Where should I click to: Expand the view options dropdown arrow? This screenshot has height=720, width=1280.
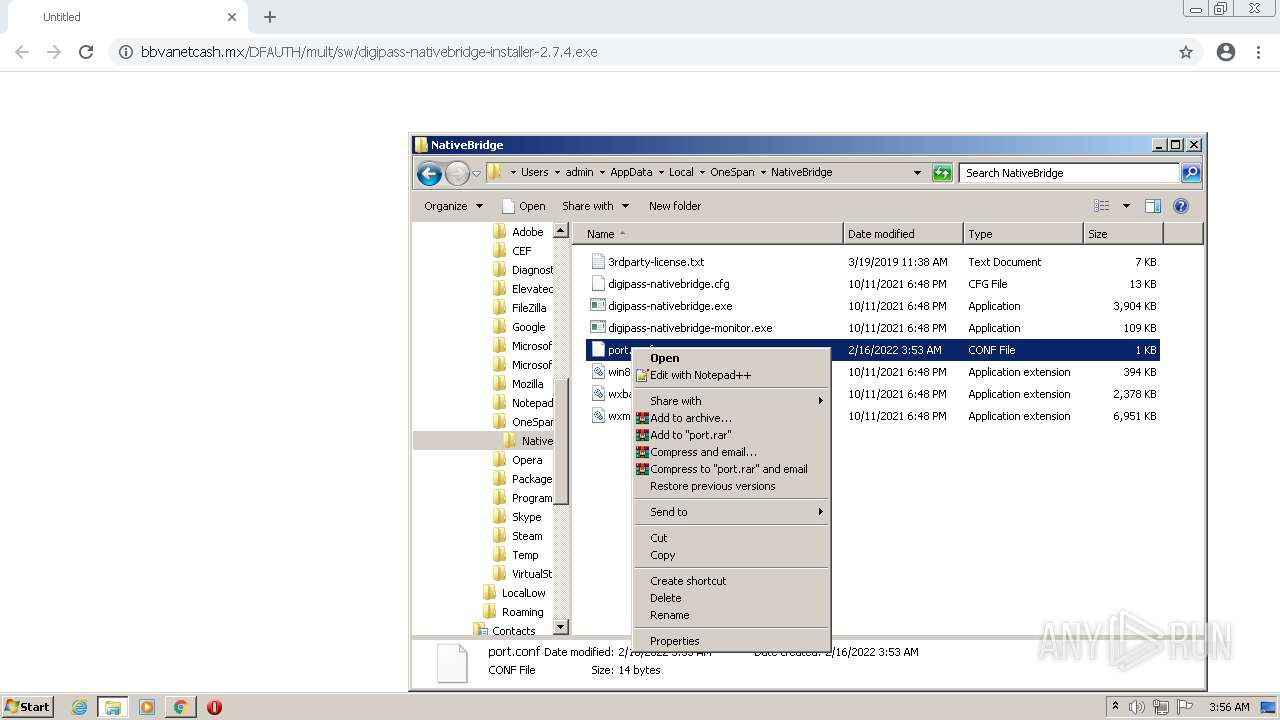(1126, 206)
